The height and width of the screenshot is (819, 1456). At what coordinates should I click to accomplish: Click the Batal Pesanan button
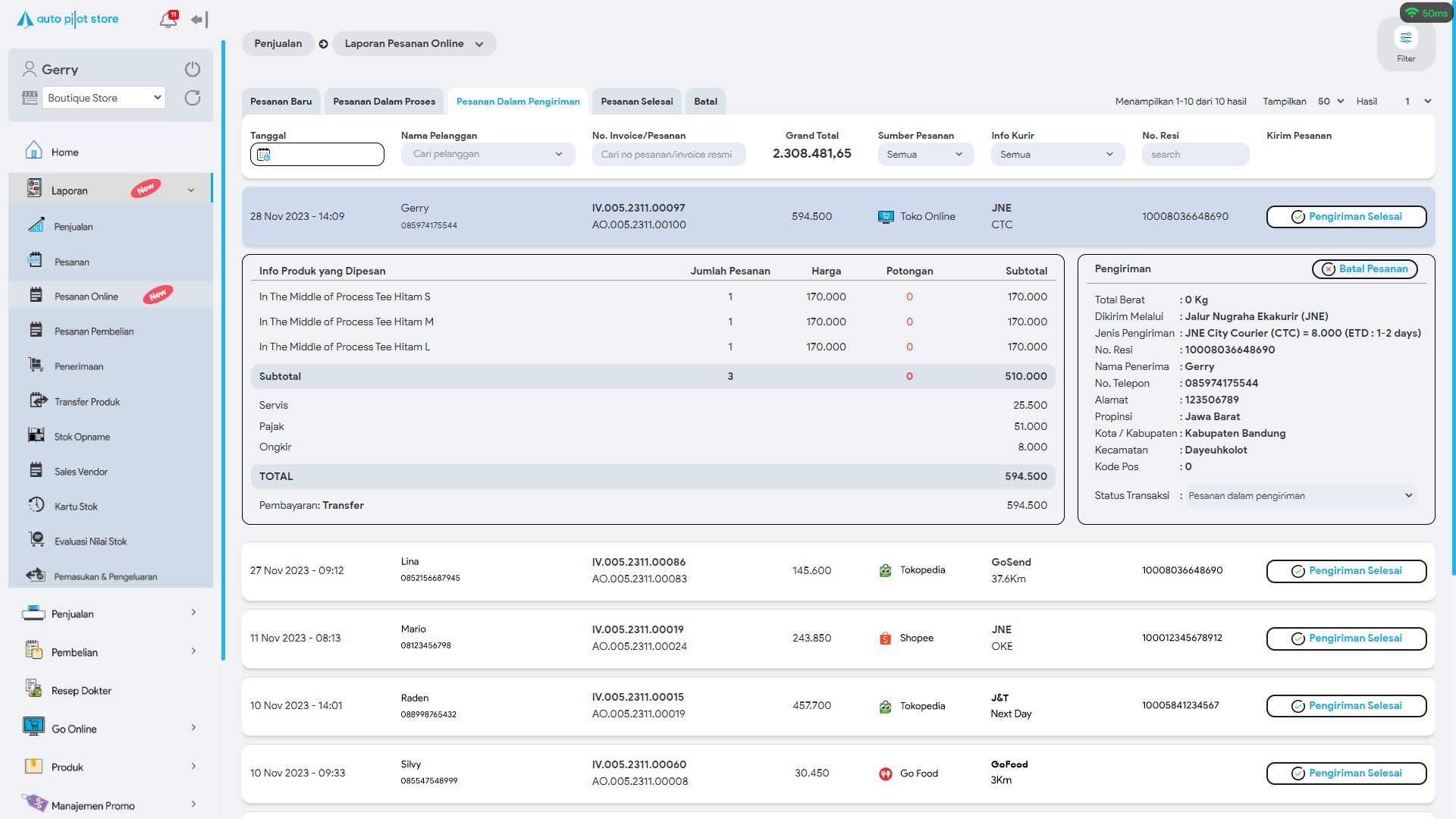pyautogui.click(x=1364, y=269)
